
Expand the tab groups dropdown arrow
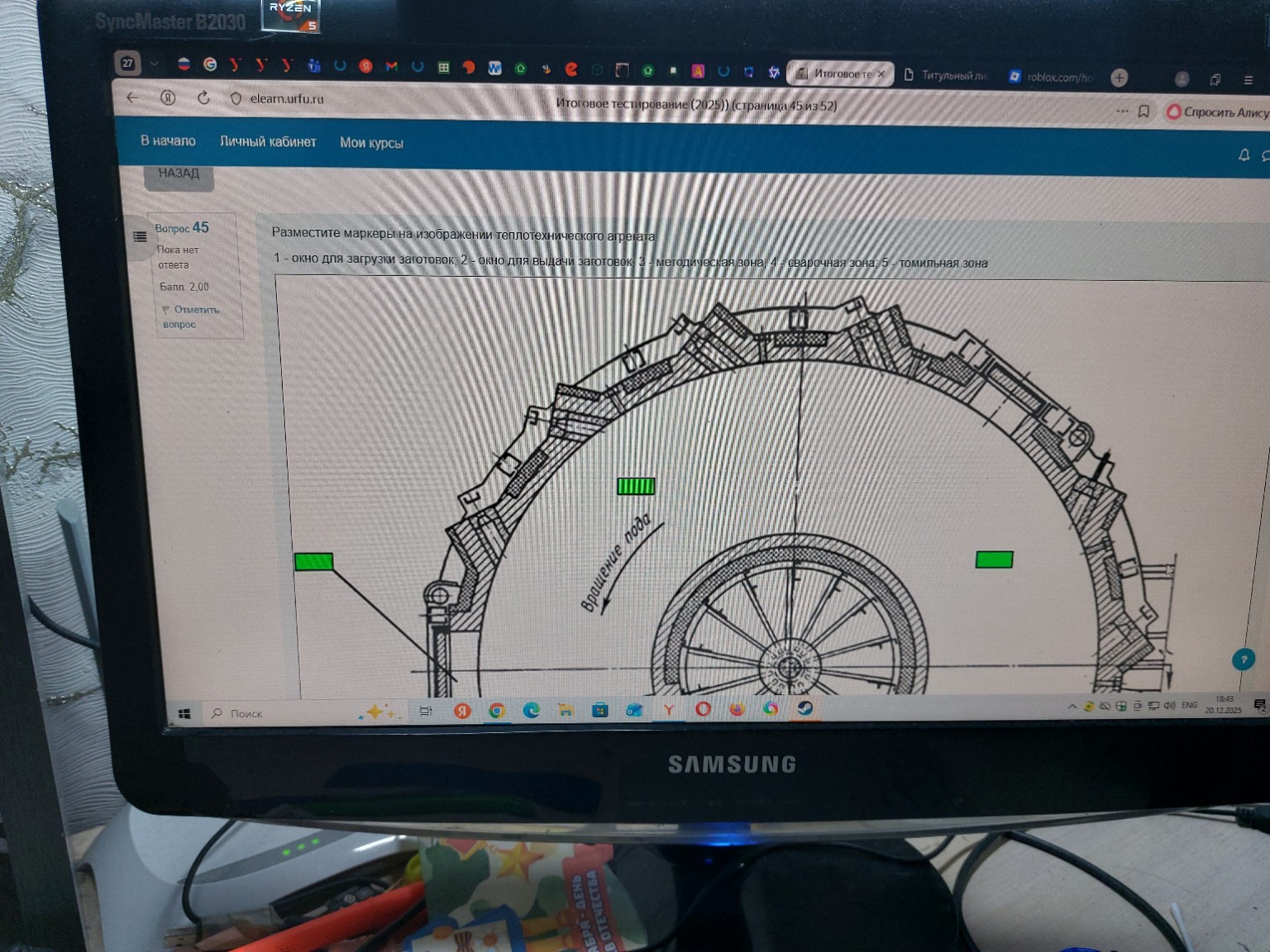click(154, 64)
